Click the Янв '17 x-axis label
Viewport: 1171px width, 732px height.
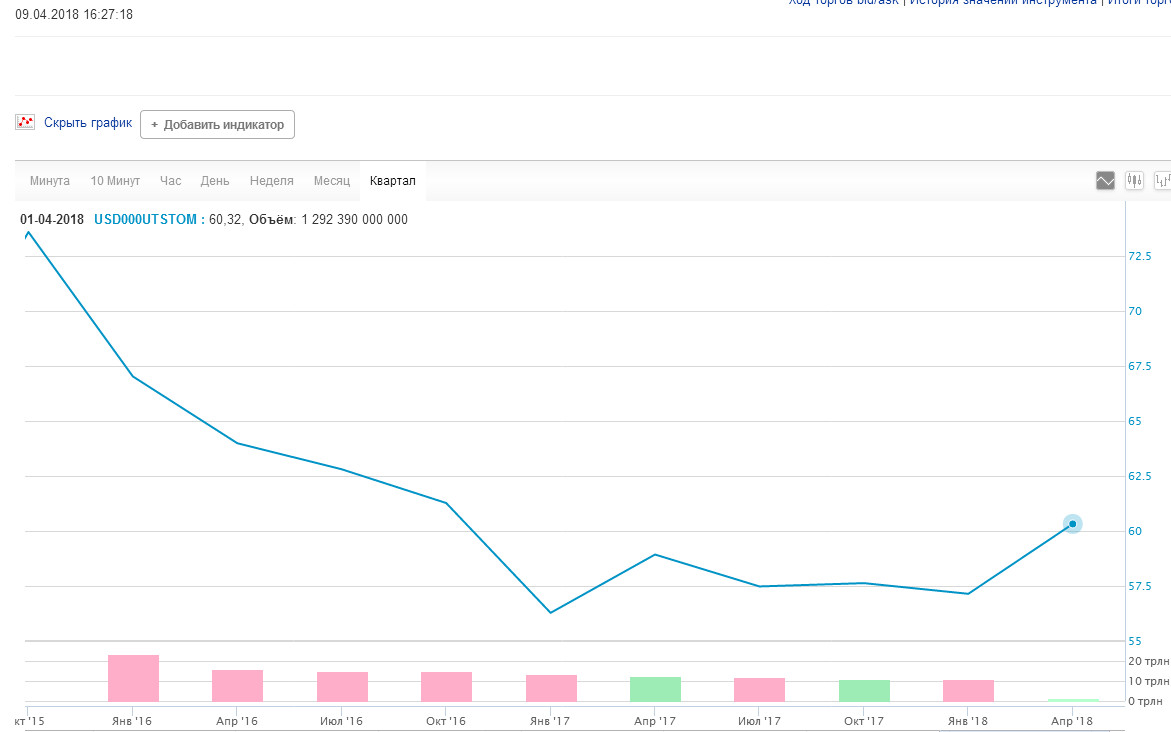coord(550,721)
